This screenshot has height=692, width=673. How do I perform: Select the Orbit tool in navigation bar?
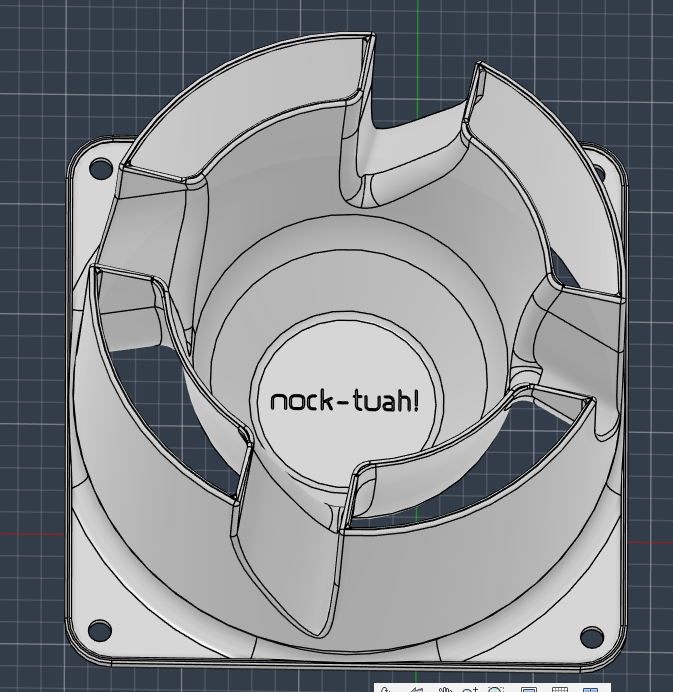point(385,690)
